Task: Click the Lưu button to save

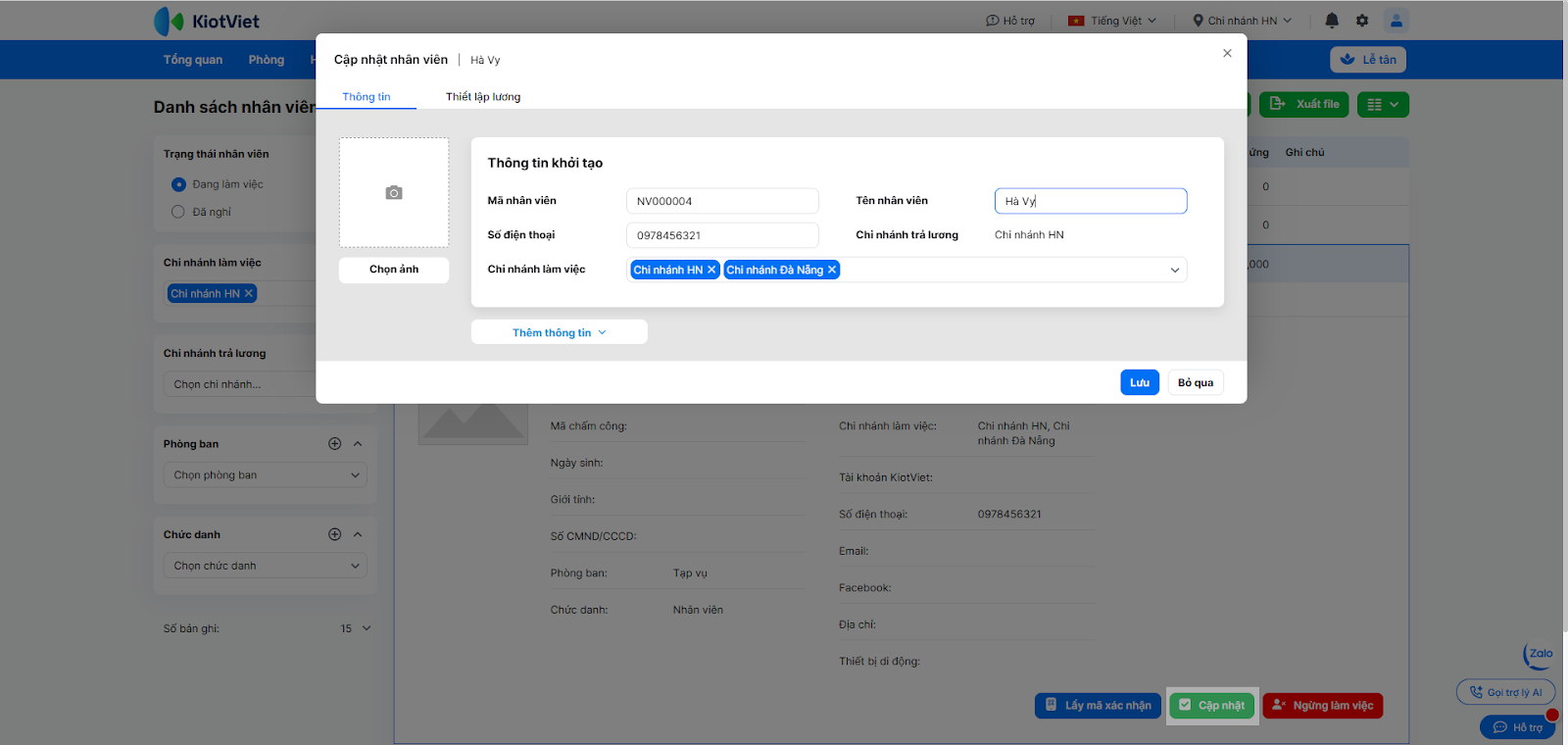Action: [1140, 382]
